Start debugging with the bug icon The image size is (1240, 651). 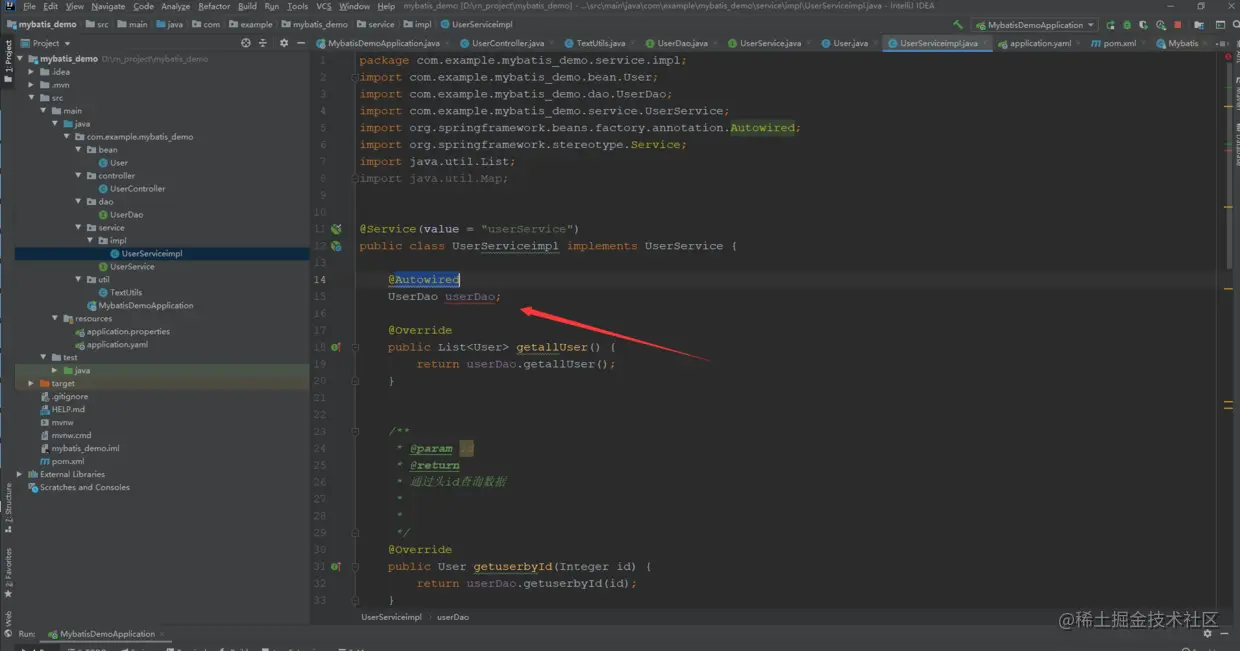1127,25
